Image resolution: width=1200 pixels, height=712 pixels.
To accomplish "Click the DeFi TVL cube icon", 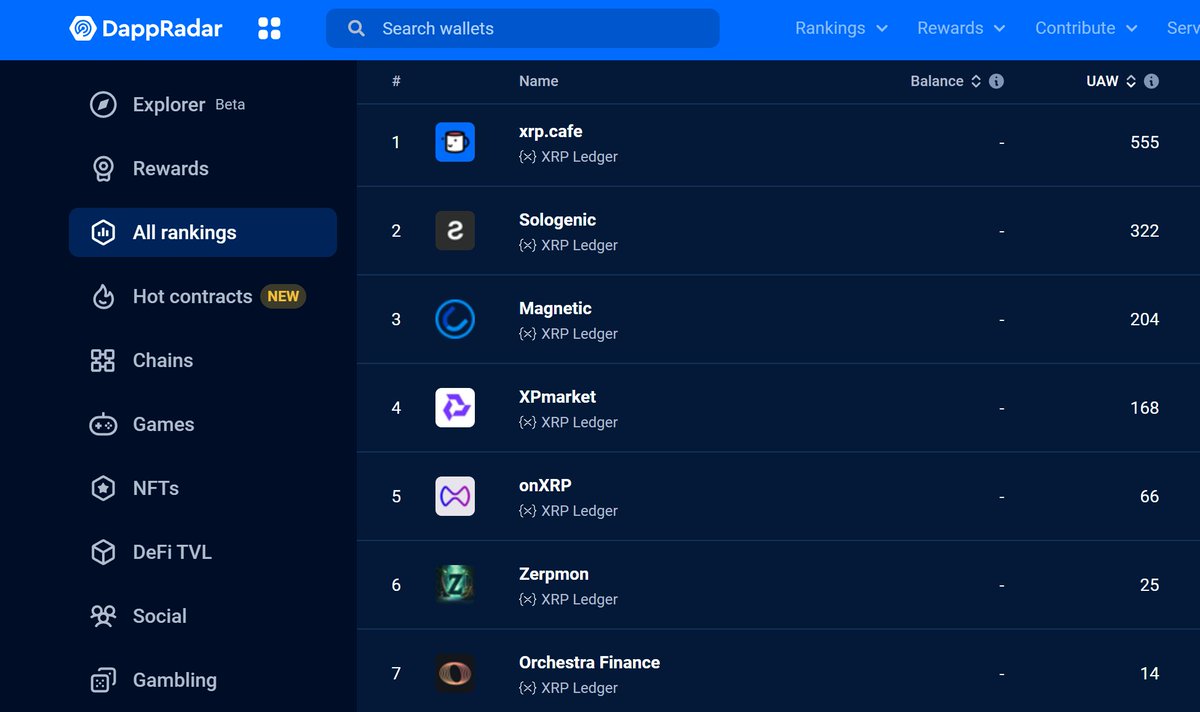I will [103, 552].
